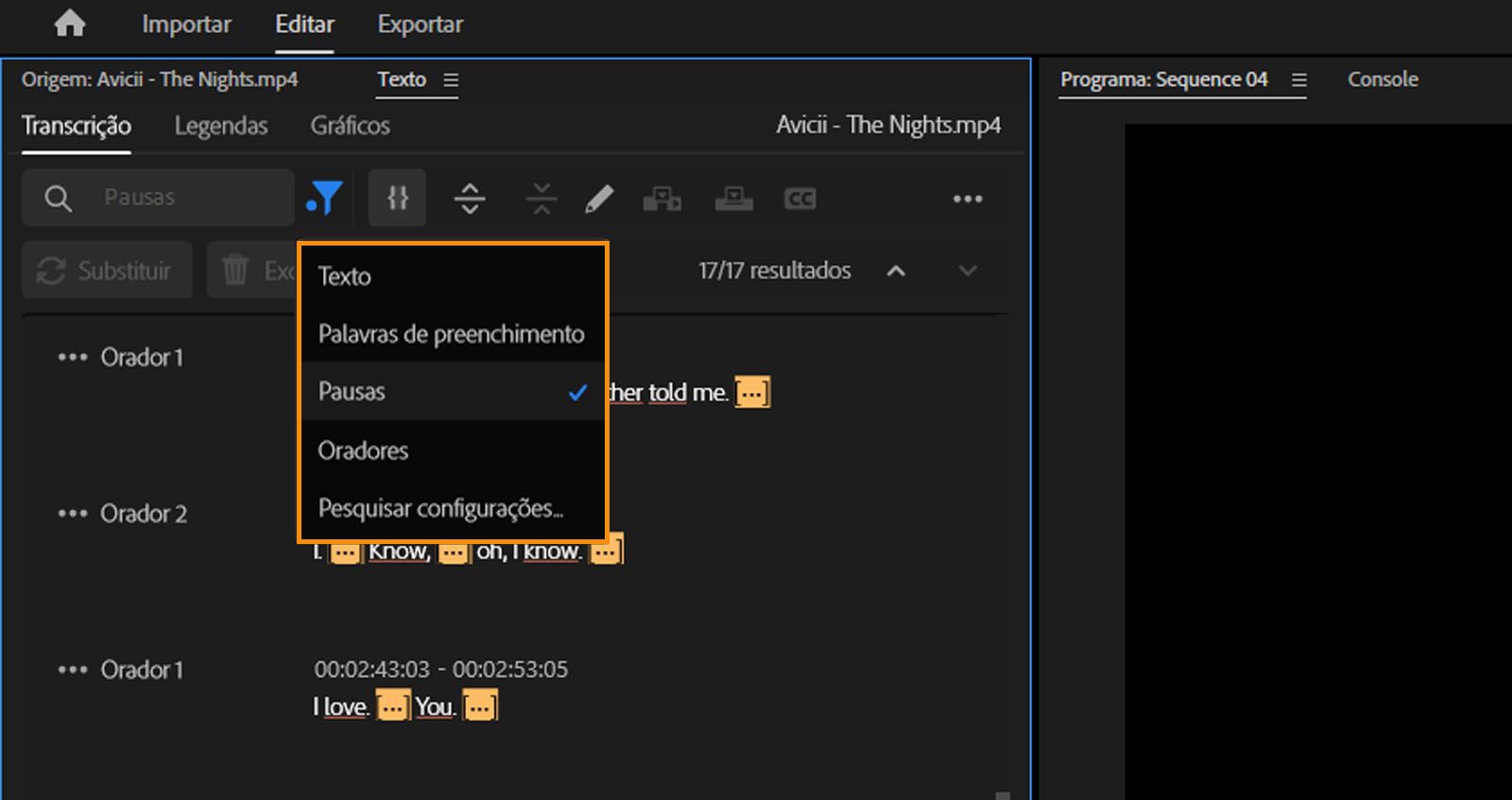
Task: Toggle the checked Pausas filter option
Action: [x=453, y=391]
